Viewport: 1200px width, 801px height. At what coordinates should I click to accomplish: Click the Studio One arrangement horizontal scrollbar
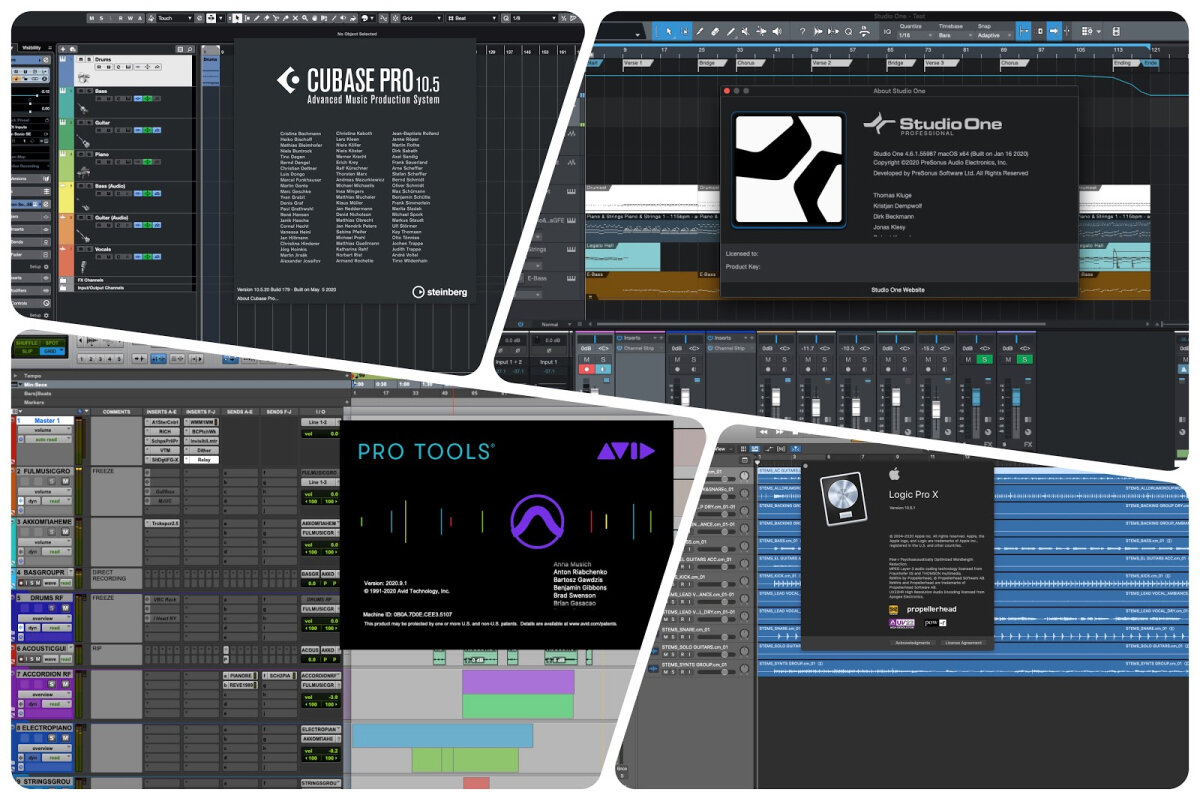(x=820, y=324)
